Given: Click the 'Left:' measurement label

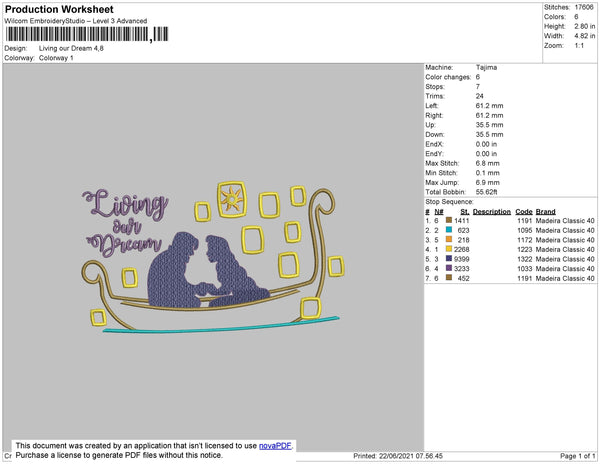Looking at the screenshot, I should (432, 106).
